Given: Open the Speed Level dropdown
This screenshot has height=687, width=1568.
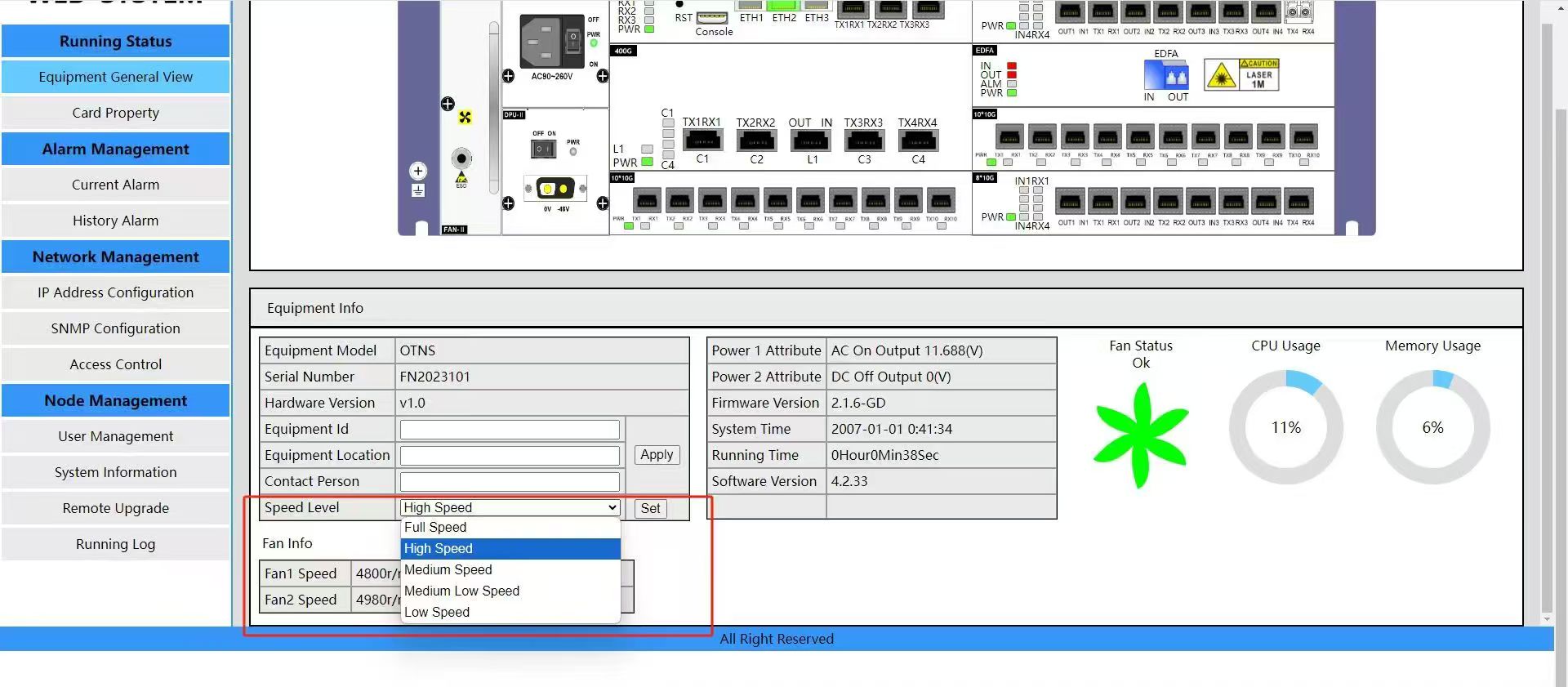Looking at the screenshot, I should click(x=510, y=507).
